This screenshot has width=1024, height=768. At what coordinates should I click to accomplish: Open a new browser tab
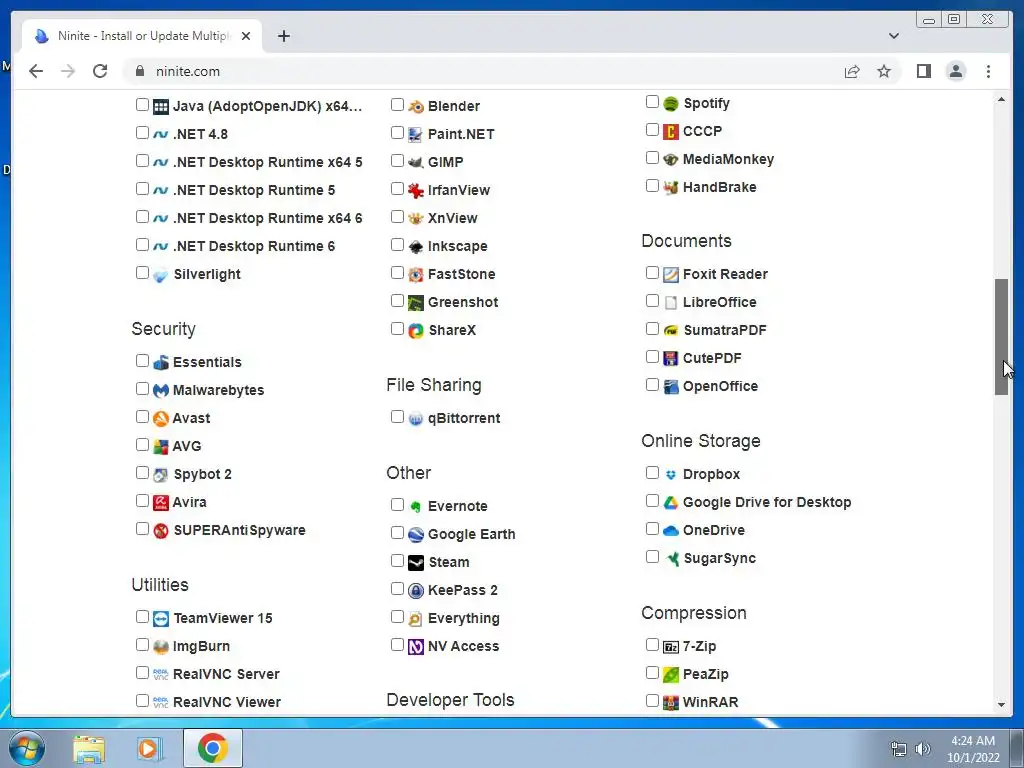point(283,36)
